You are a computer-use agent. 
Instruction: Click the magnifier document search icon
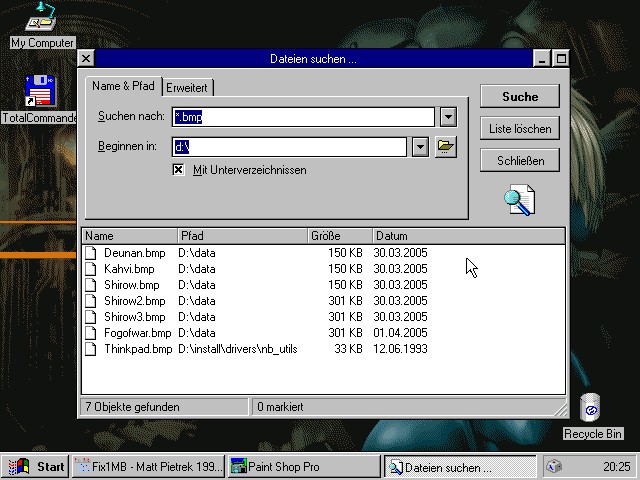coord(520,200)
